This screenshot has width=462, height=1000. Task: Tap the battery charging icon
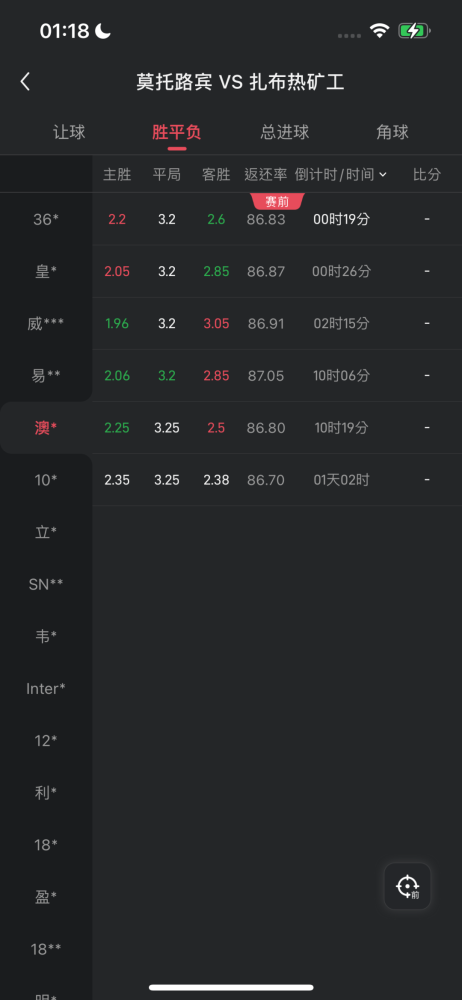(414, 31)
